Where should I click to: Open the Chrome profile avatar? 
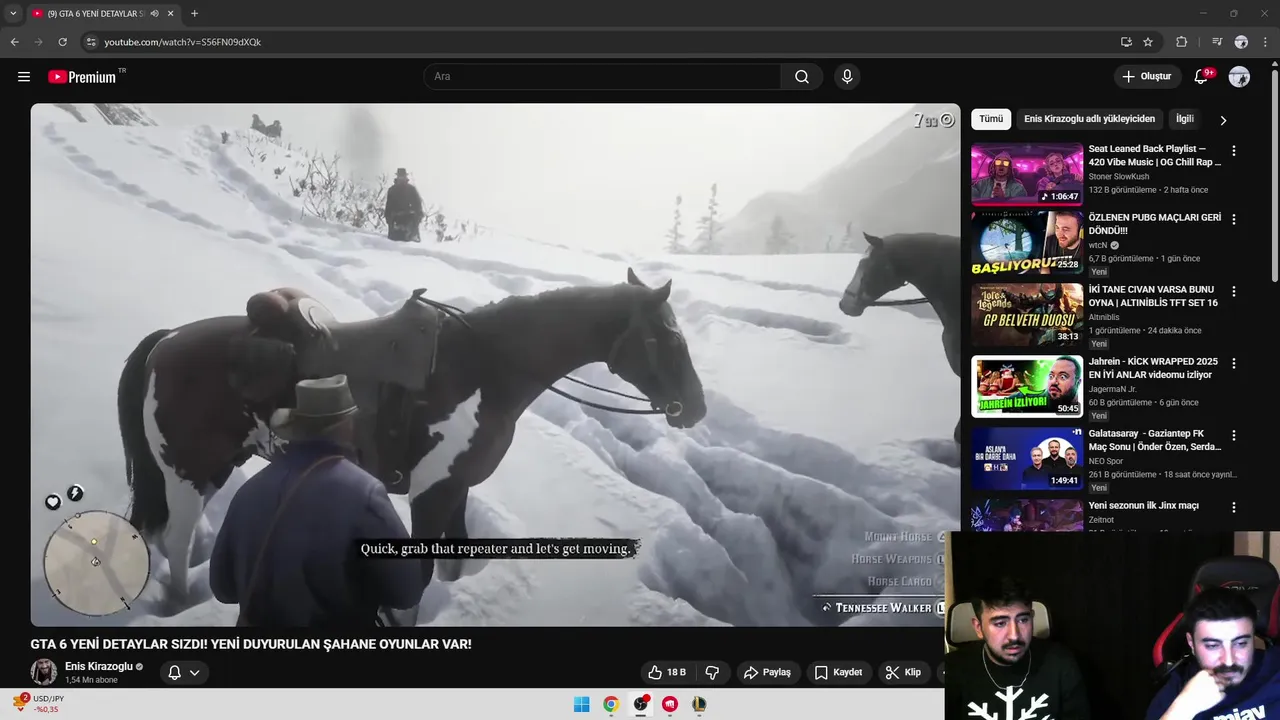[1241, 42]
